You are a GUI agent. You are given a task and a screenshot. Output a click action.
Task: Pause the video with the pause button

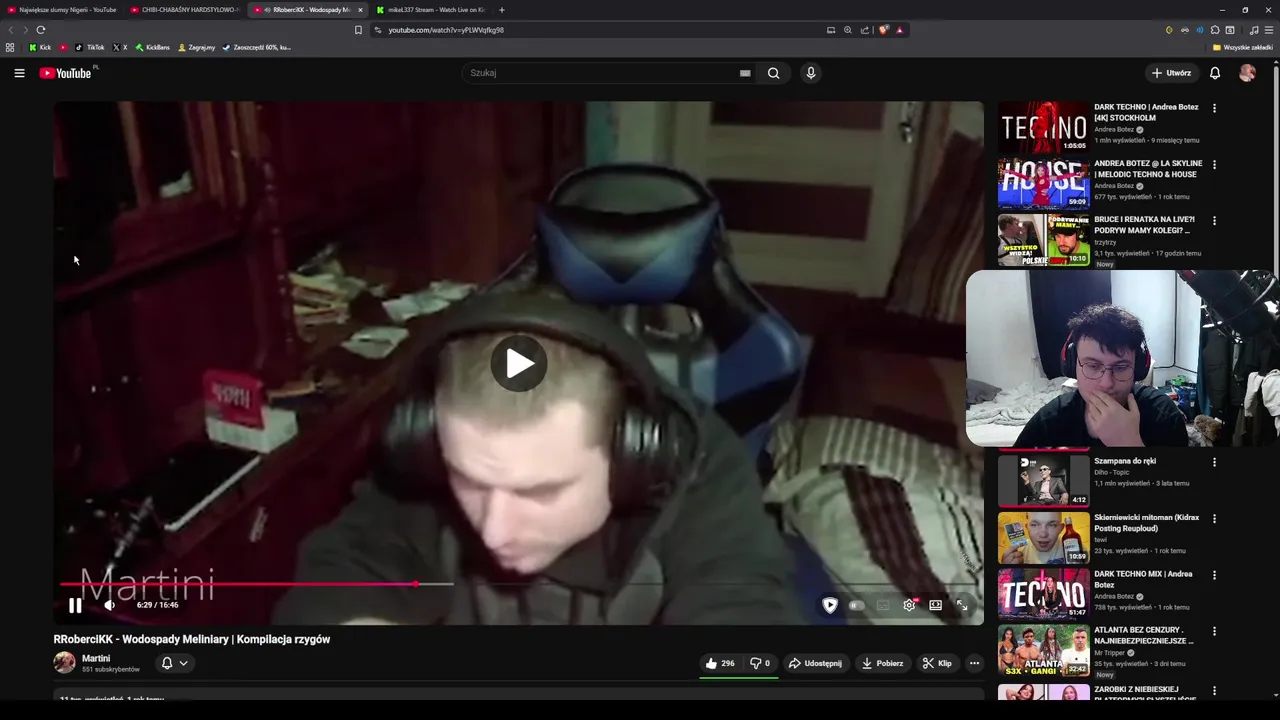coord(75,605)
